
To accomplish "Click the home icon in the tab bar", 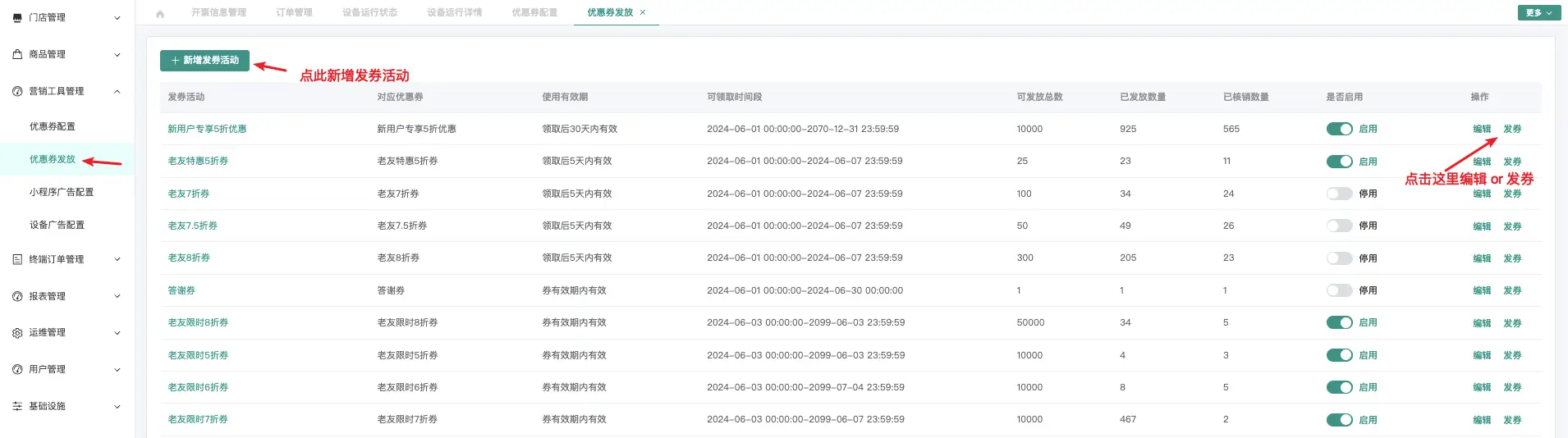I will (x=160, y=13).
